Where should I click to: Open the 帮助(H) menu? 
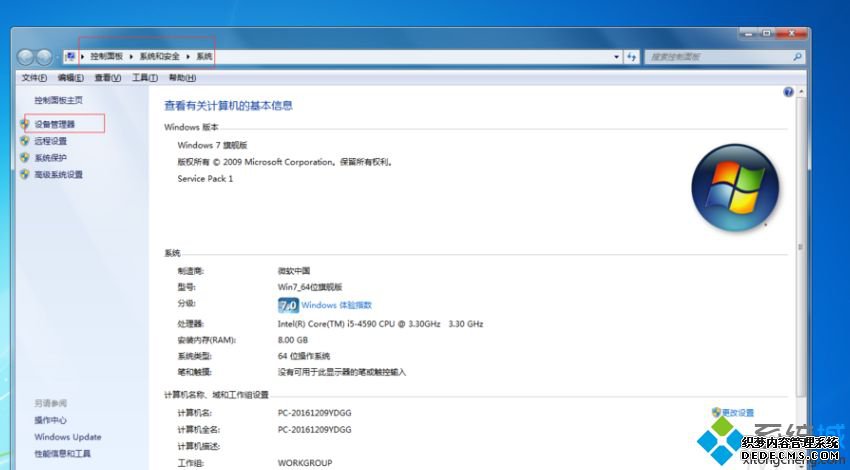click(x=182, y=78)
